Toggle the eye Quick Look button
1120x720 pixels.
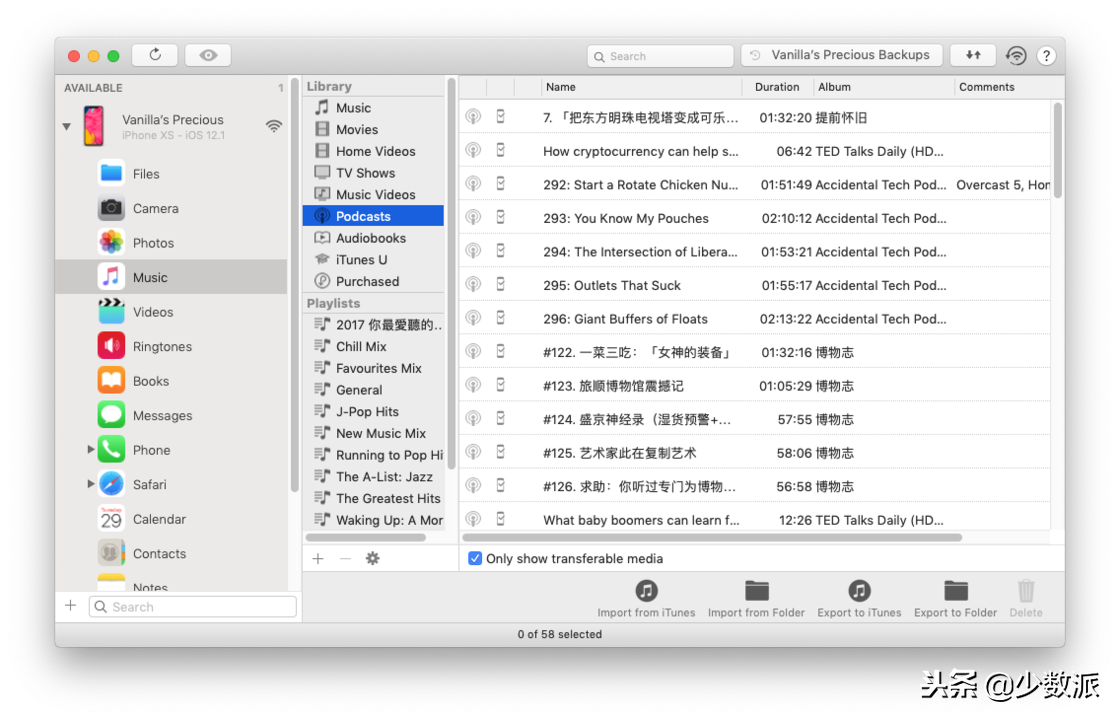pyautogui.click(x=208, y=55)
